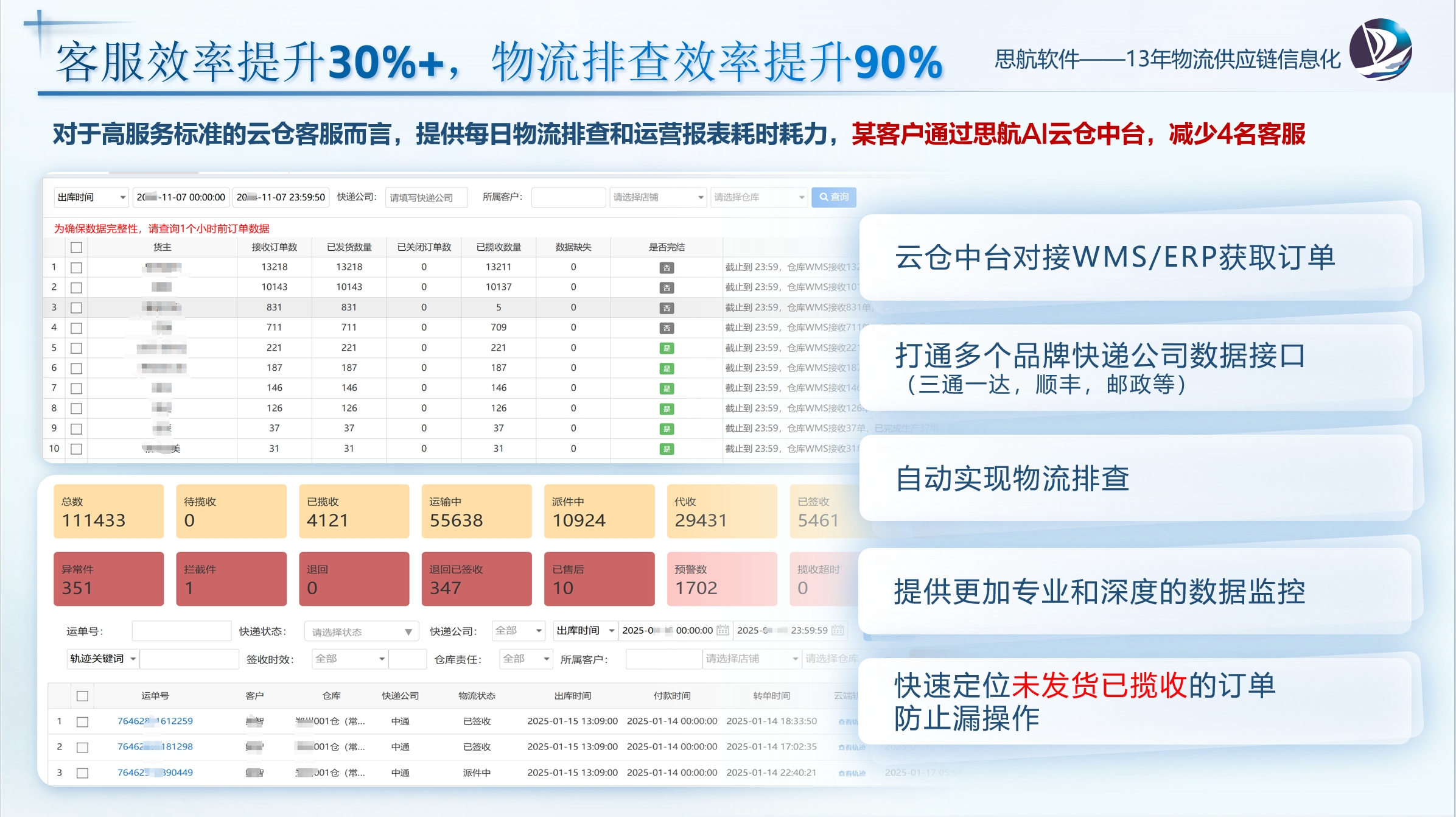Viewport: 1456px width, 817px height.
Task: Click the 查询 search magnifier icon
Action: click(x=824, y=197)
